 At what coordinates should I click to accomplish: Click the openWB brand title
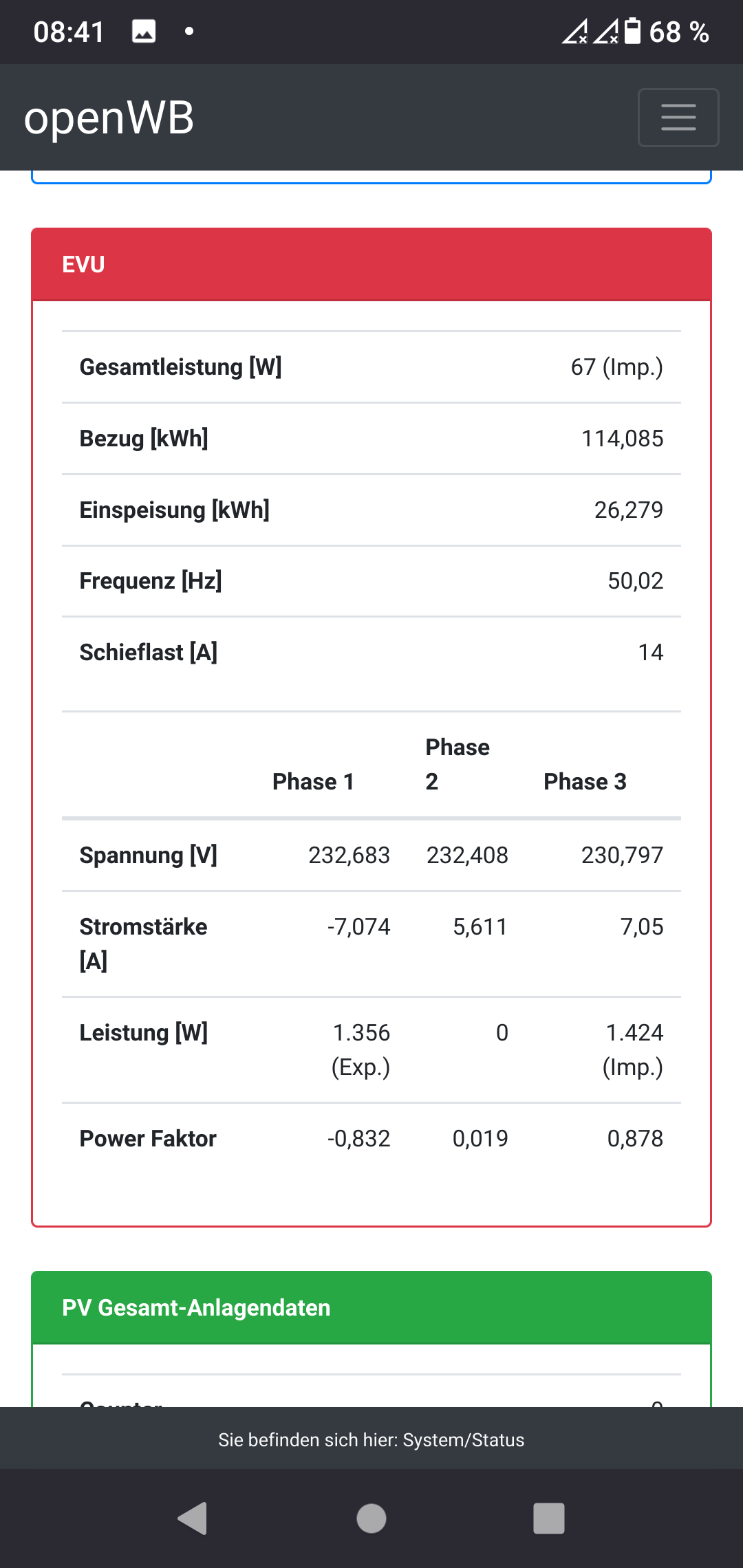(x=109, y=118)
